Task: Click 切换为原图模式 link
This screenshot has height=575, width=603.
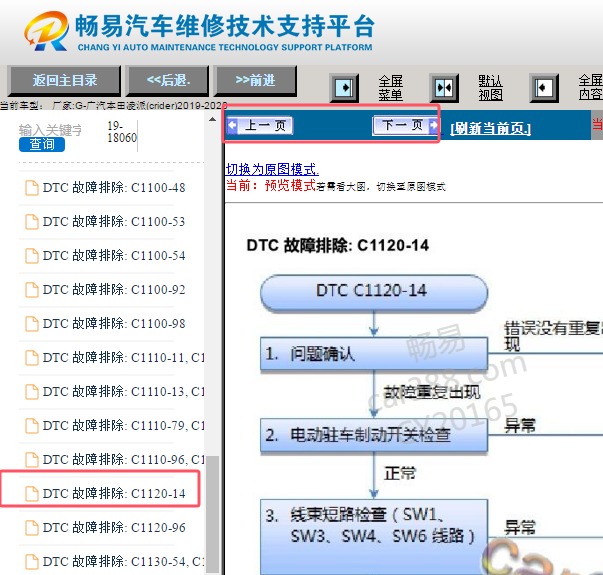Action: click(272, 169)
